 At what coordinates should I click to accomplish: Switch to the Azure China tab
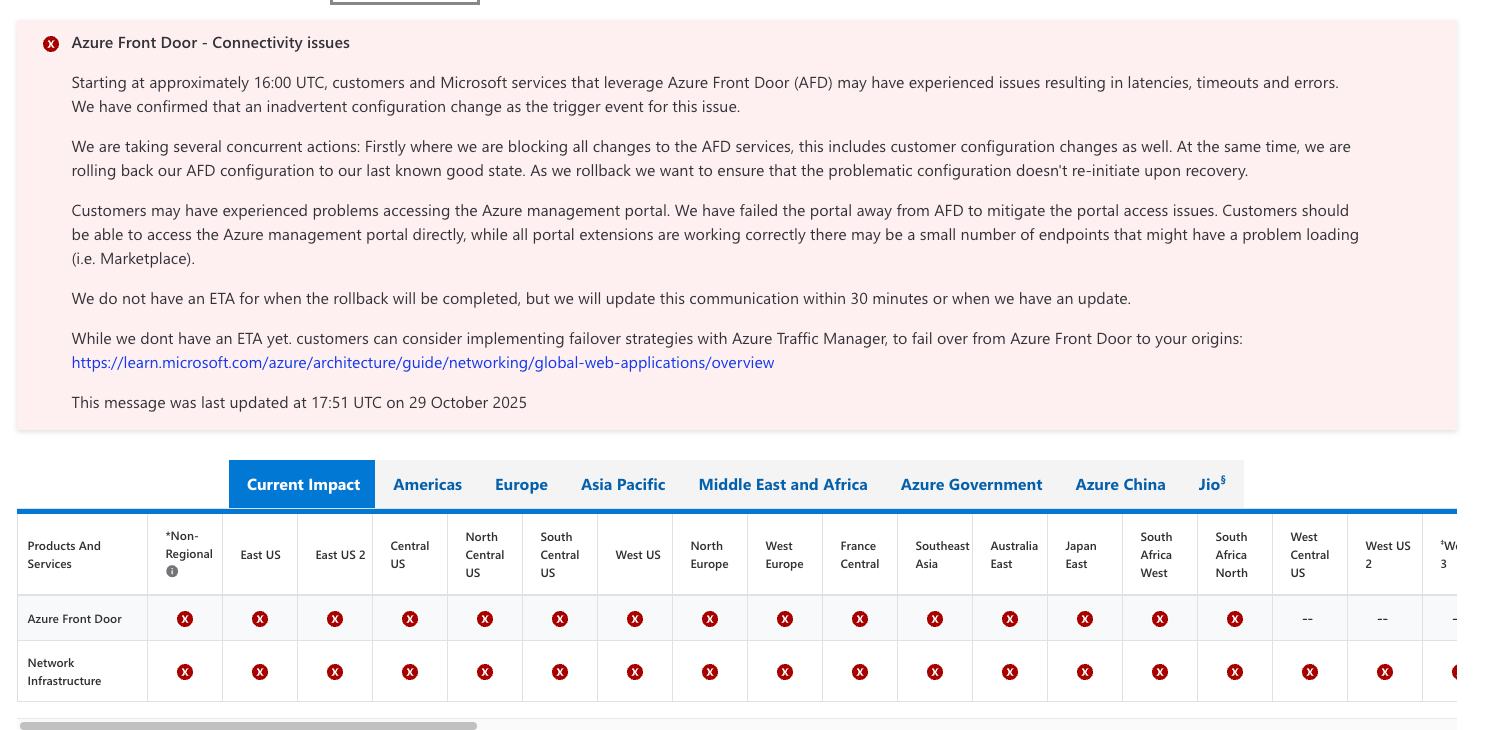click(1120, 485)
